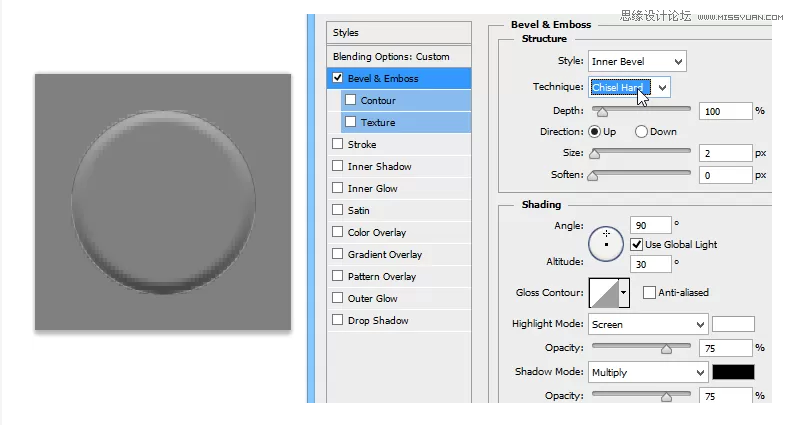Toggle Use Global Light checkbox

click(x=636, y=244)
